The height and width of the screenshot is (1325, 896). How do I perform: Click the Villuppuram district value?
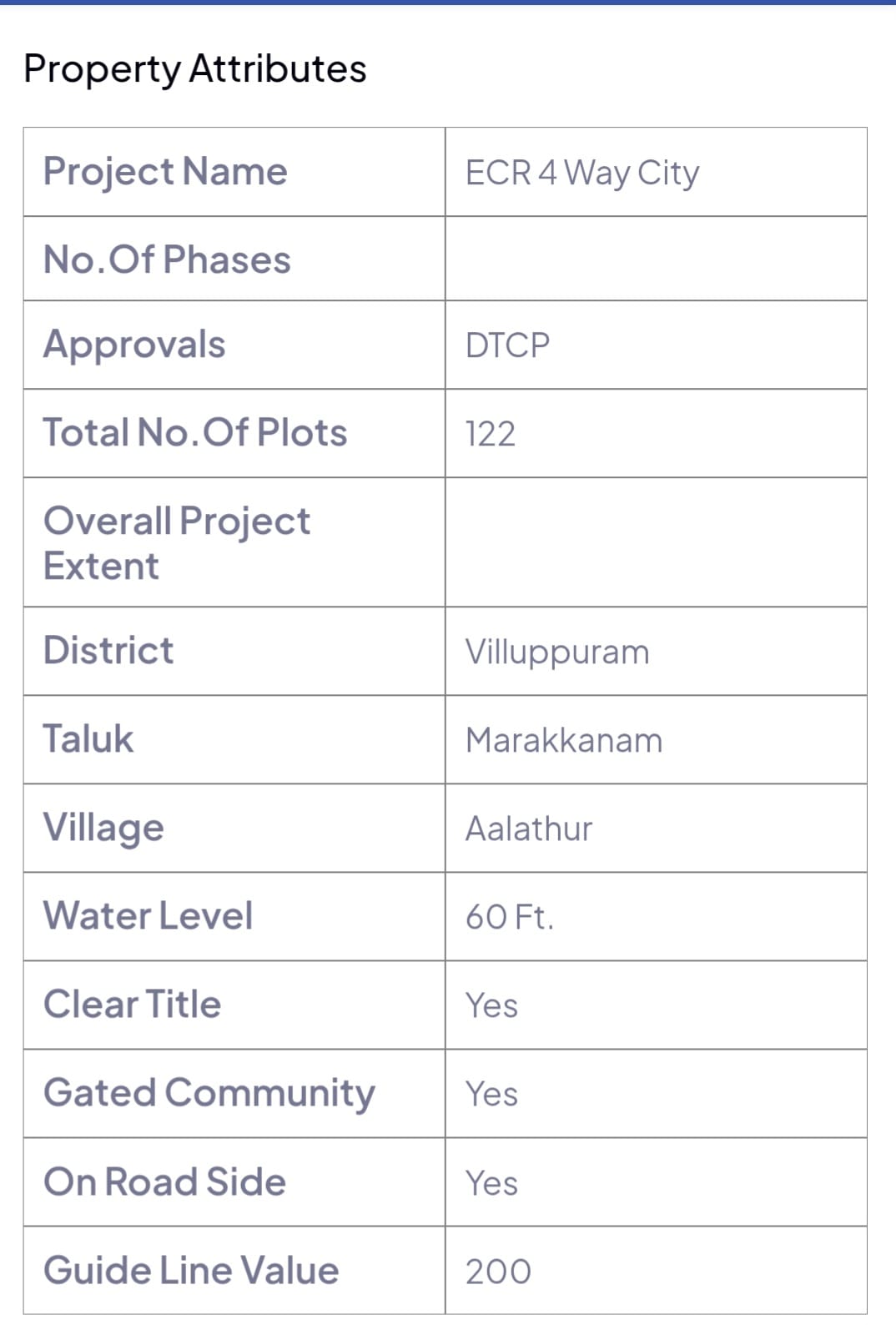(x=557, y=652)
